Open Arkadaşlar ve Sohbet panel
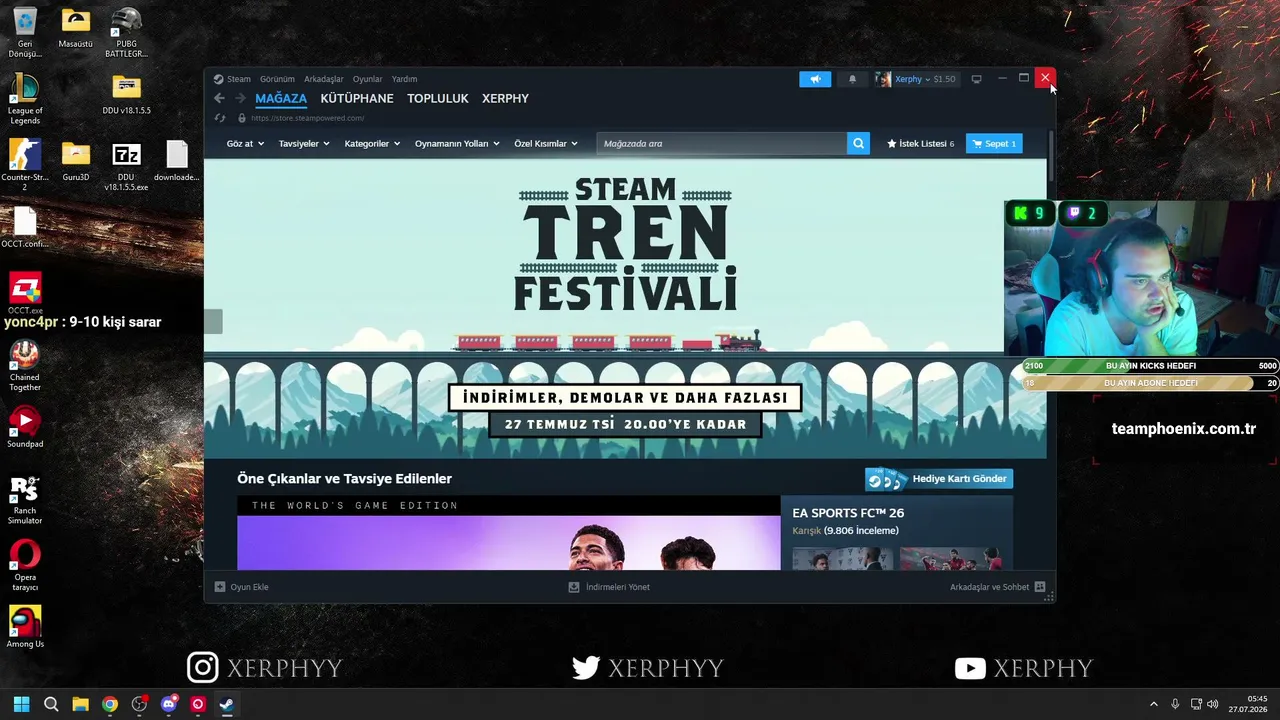 (x=998, y=587)
